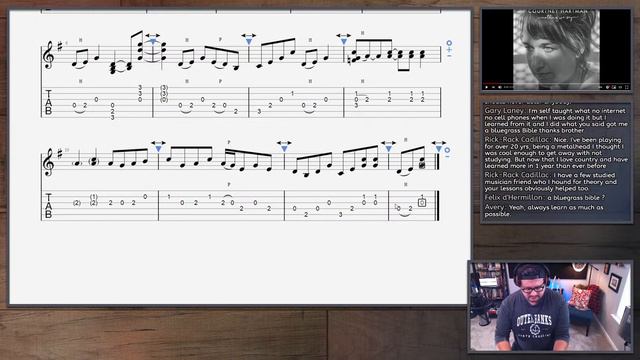Screen dimensions: 640x360
Task: Select the boxed 0 tab note in the last measure
Action: (422, 202)
